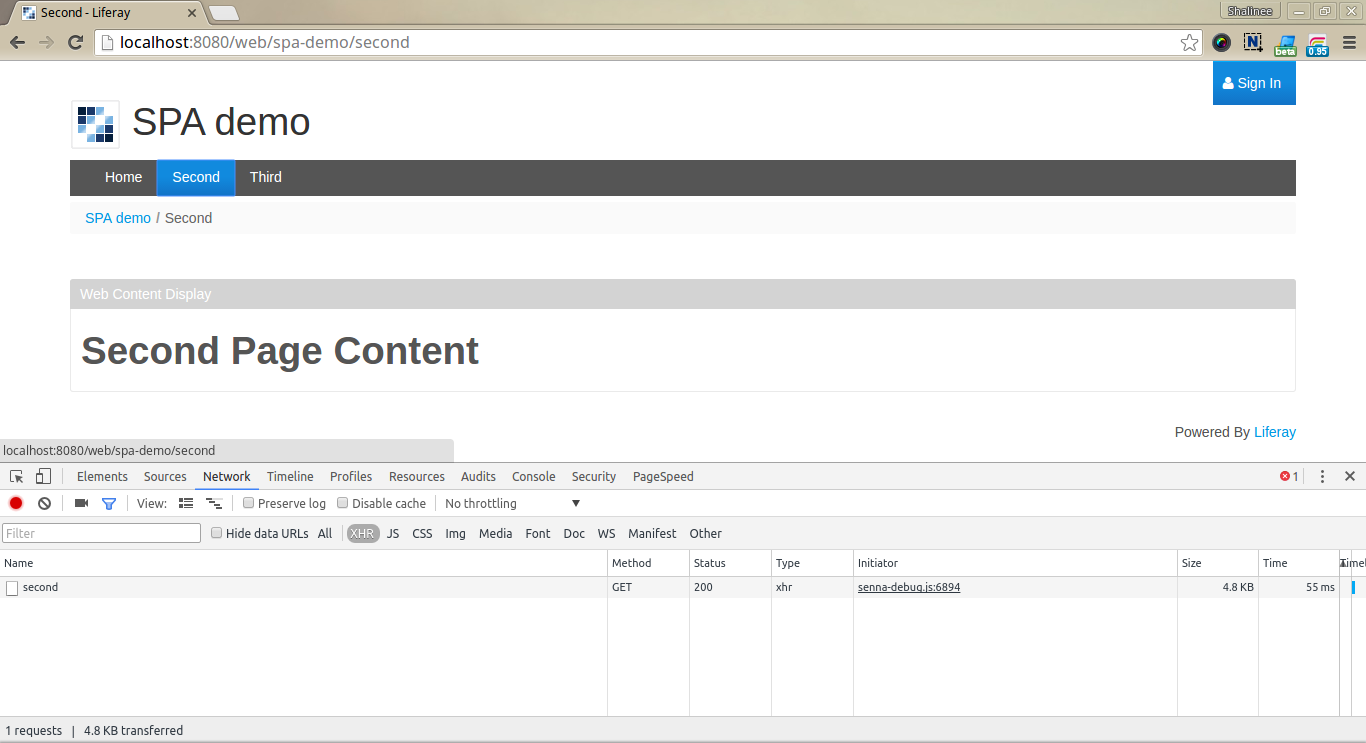Toggle the network filter funnel icon
This screenshot has width=1366, height=743.
(109, 503)
